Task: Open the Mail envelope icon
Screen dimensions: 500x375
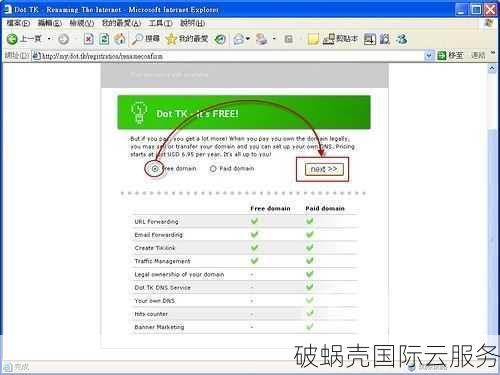Action: coord(239,39)
